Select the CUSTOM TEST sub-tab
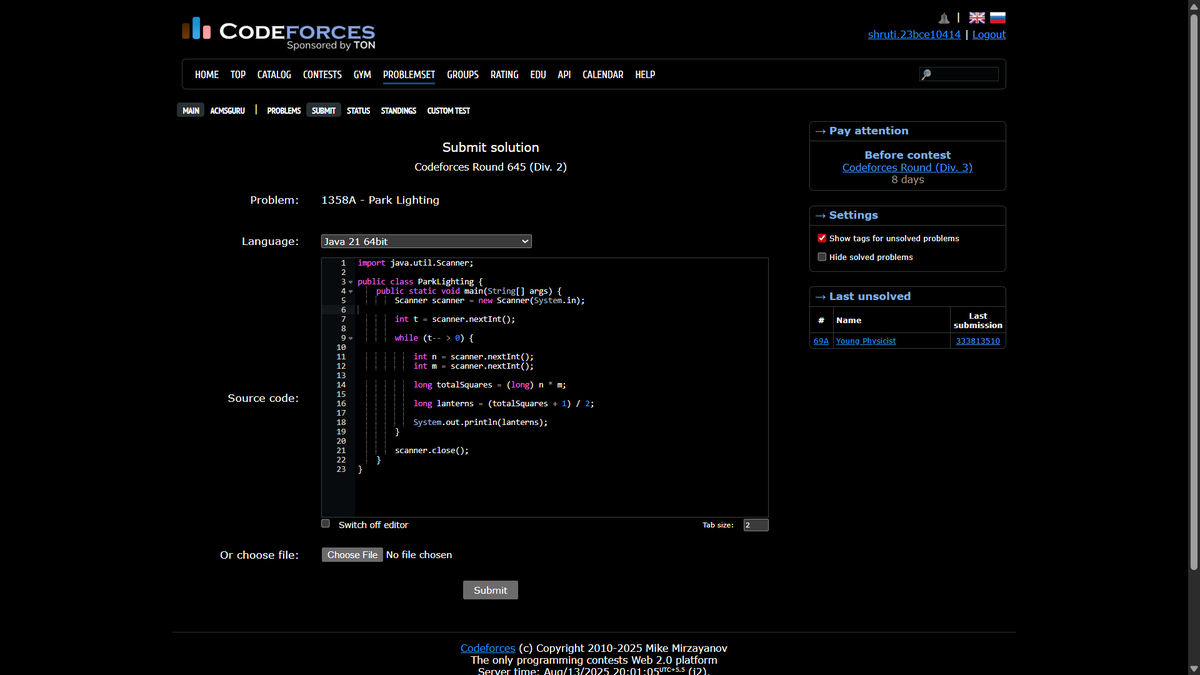This screenshot has height=675, width=1200. [x=448, y=110]
